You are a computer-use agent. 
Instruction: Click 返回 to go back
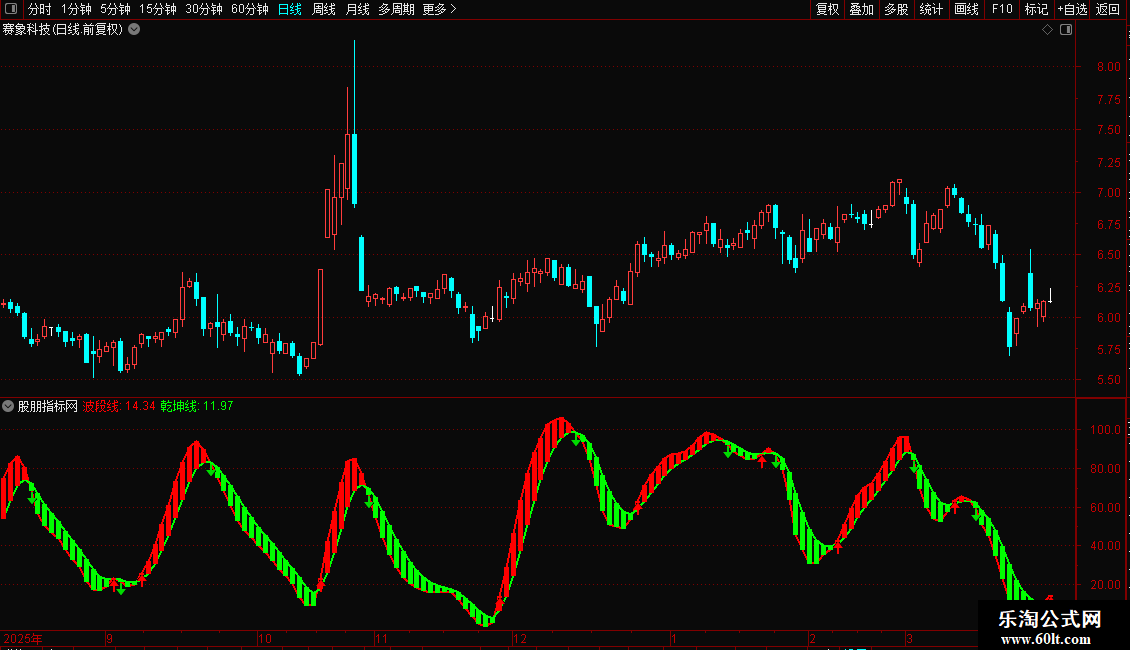tap(1108, 9)
